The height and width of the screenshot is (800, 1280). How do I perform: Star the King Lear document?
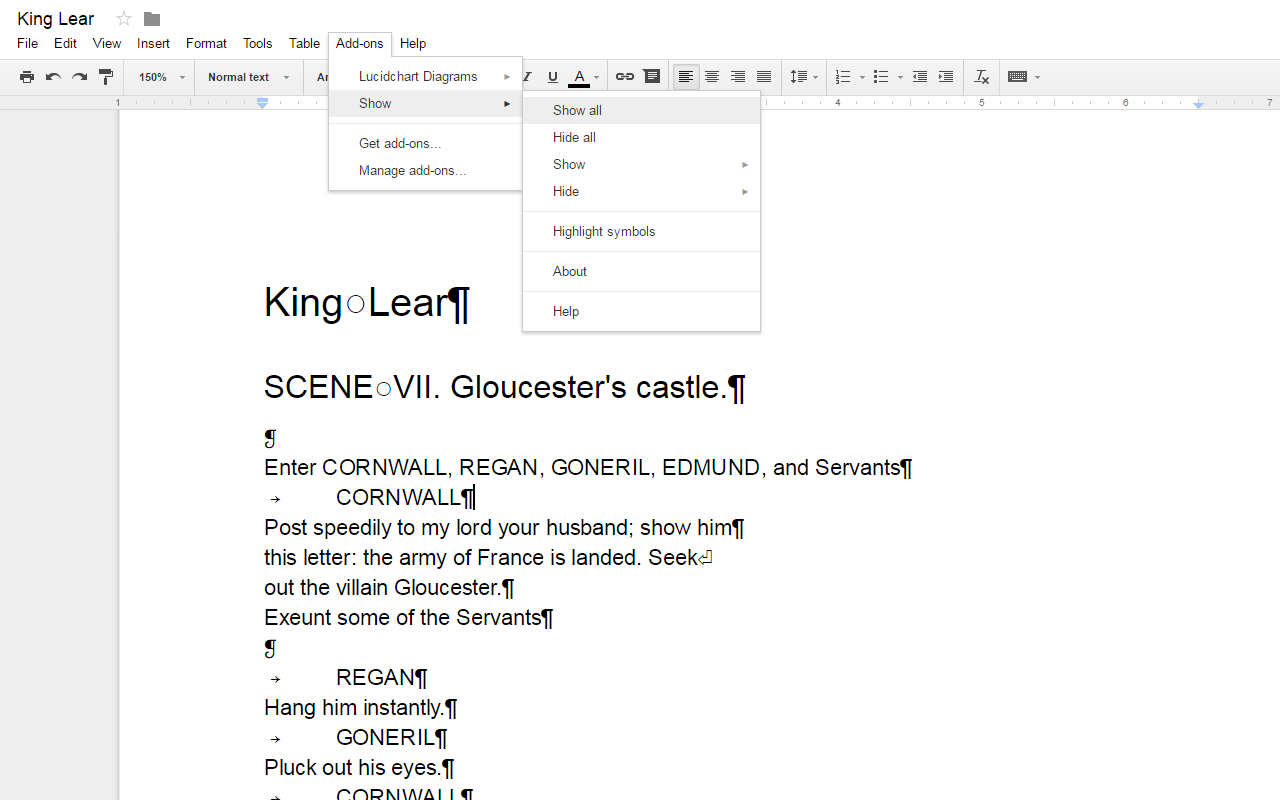tap(124, 19)
